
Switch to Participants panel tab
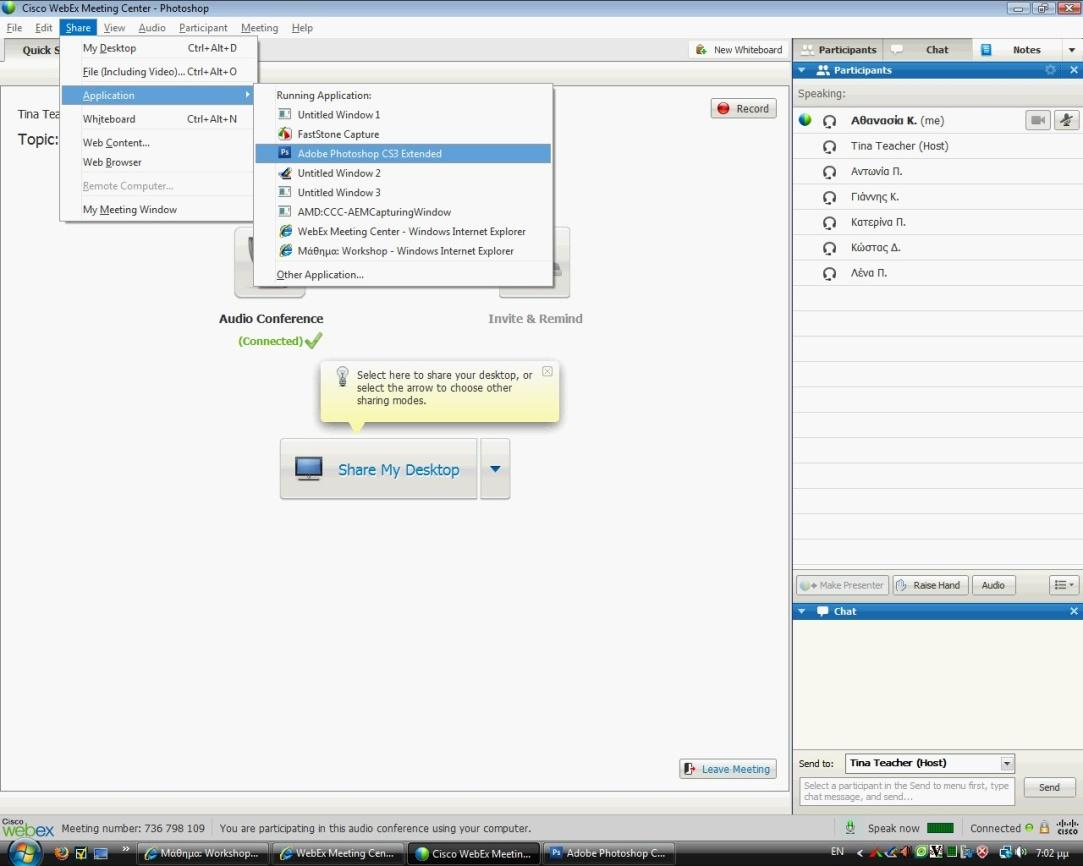tap(838, 50)
